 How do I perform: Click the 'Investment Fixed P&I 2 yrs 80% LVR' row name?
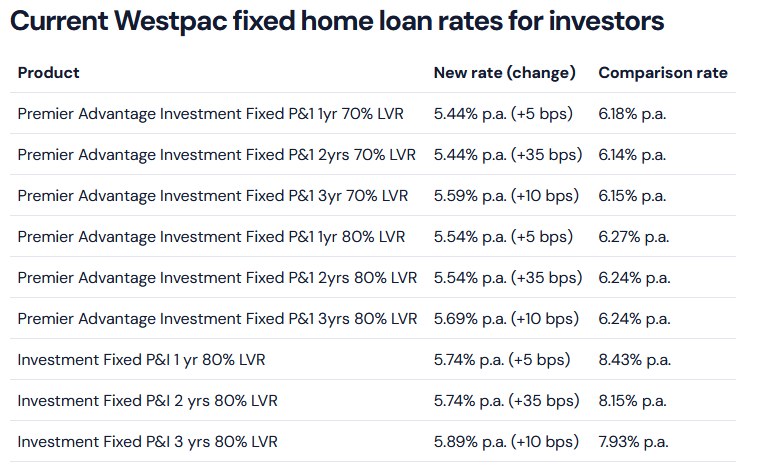click(x=147, y=401)
